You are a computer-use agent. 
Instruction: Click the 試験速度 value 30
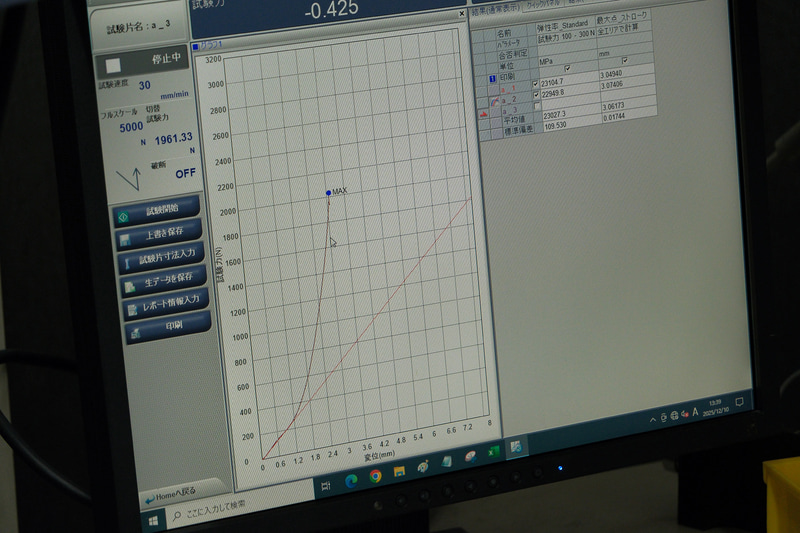tap(144, 85)
